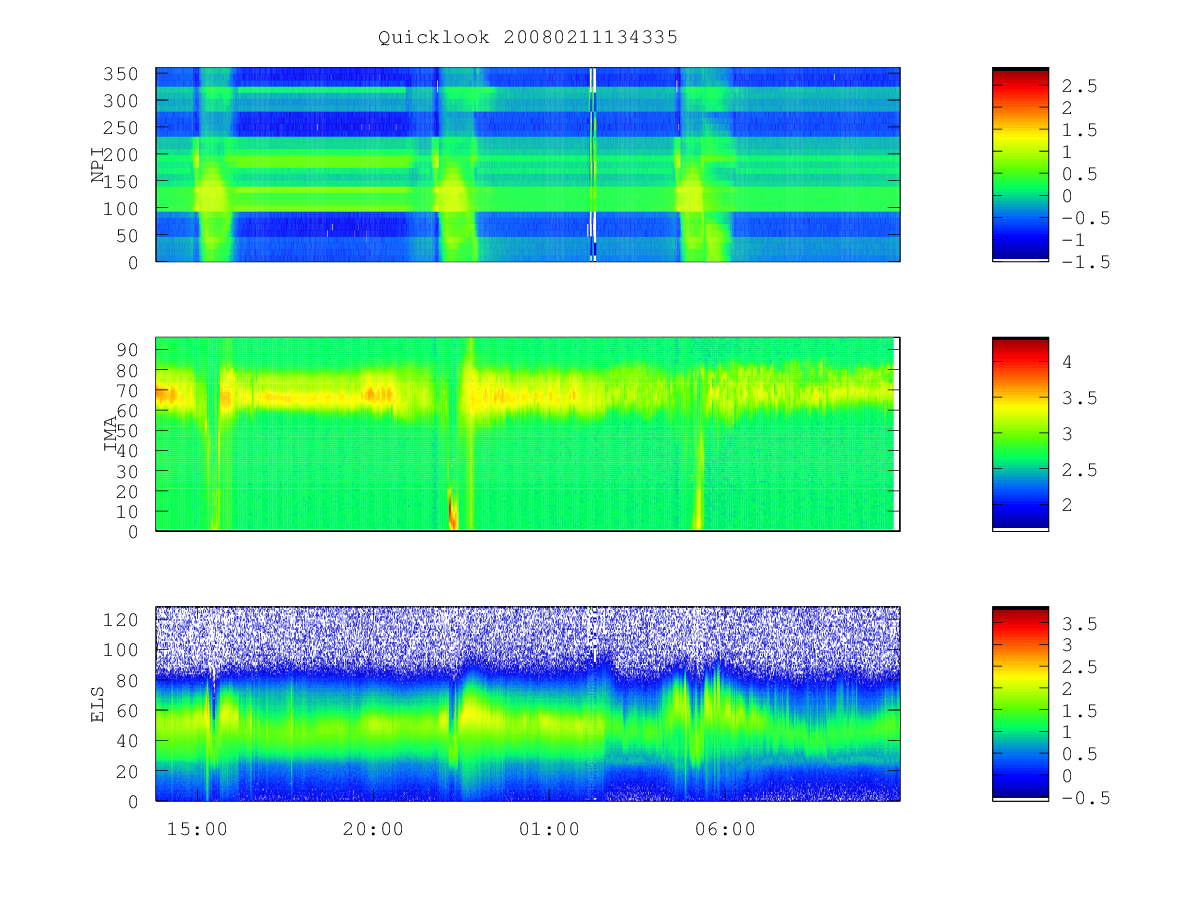Click the Quicklook 20080211134335 title
The height and width of the screenshot is (900, 1200).
(x=528, y=38)
